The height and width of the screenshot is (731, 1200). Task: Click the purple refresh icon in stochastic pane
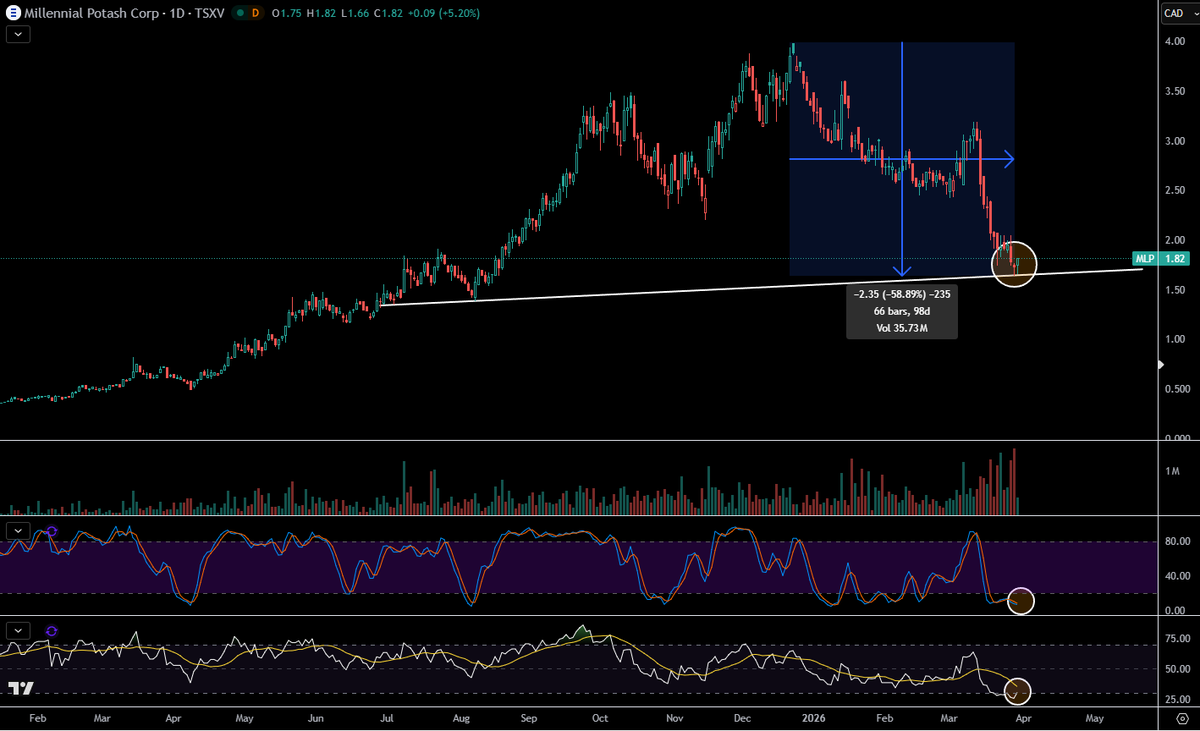52,531
